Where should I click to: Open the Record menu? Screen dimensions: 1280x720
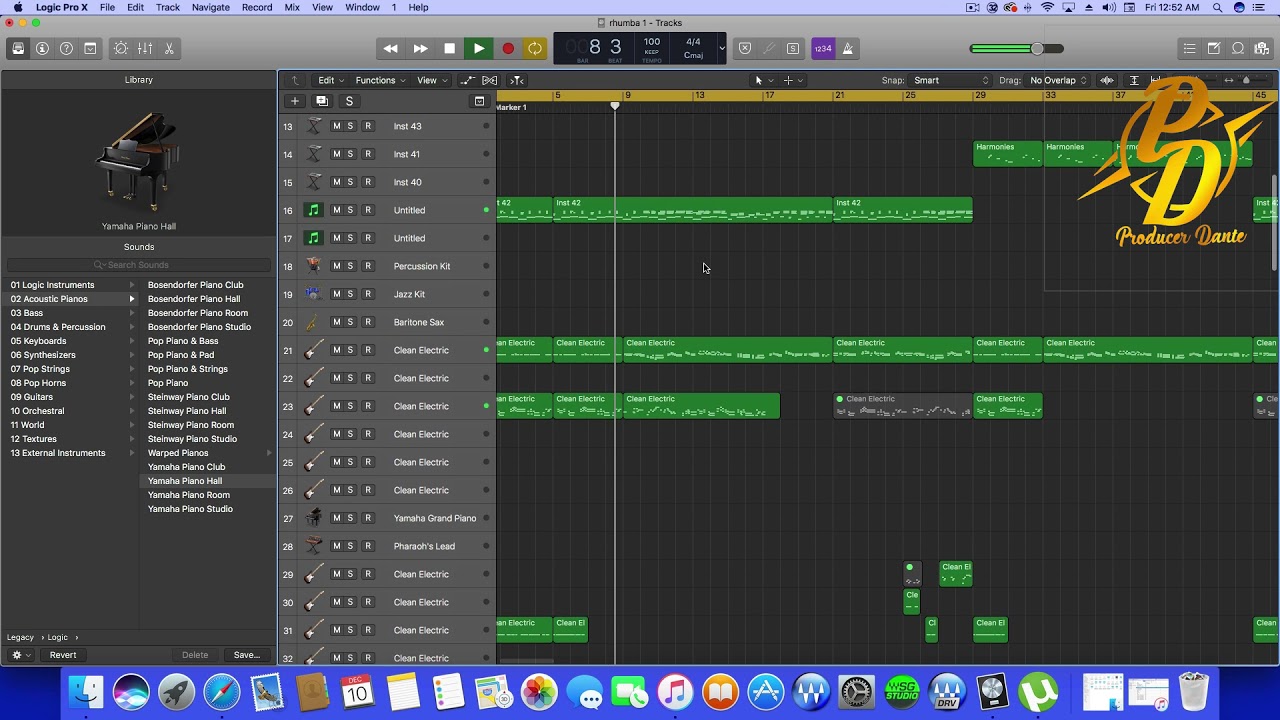(257, 7)
